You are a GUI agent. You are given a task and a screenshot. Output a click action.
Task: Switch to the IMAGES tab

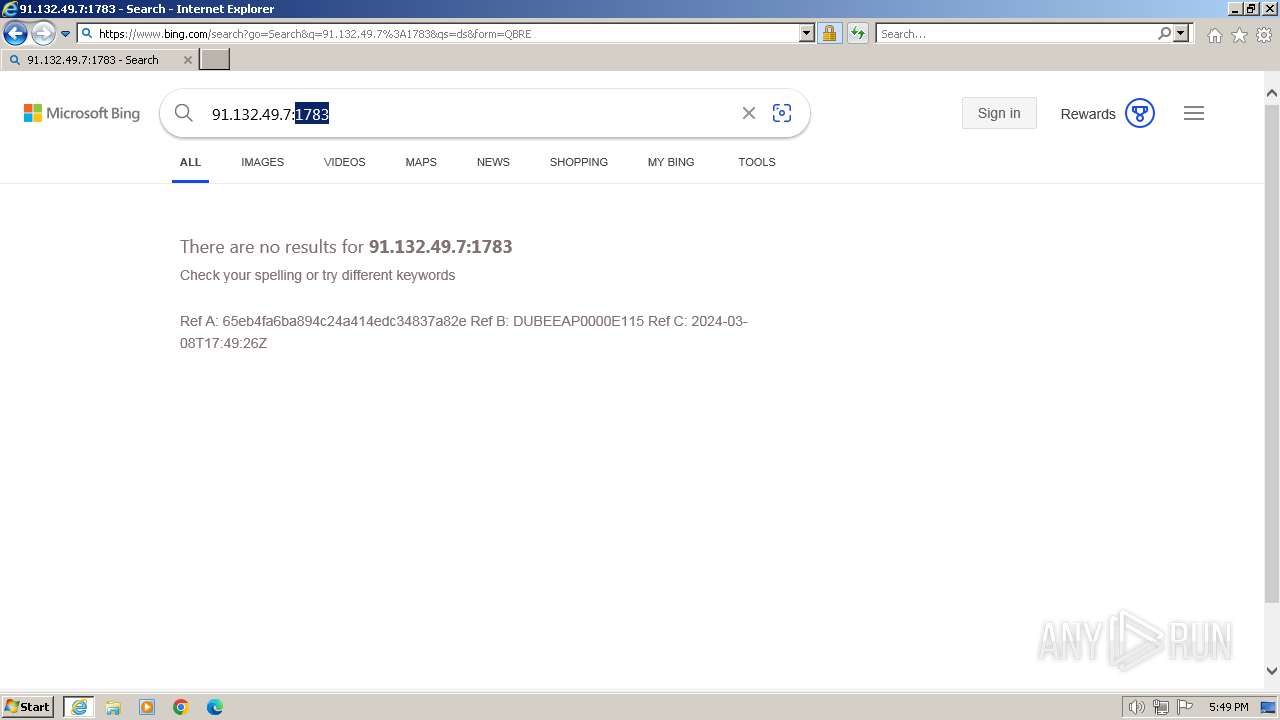tap(262, 162)
